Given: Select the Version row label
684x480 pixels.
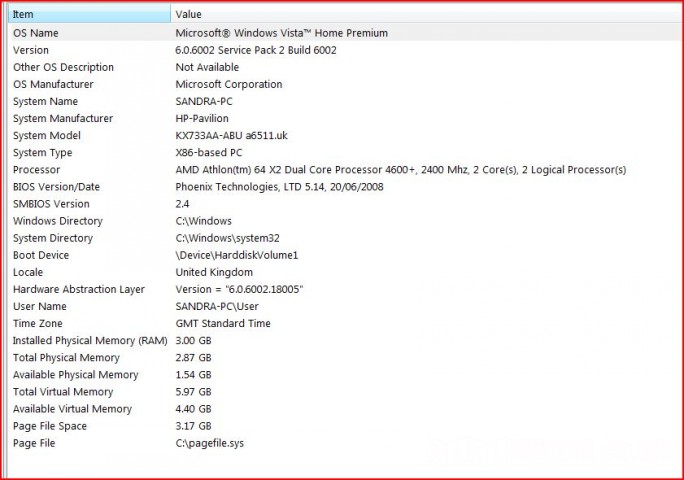Looking at the screenshot, I should point(31,50).
